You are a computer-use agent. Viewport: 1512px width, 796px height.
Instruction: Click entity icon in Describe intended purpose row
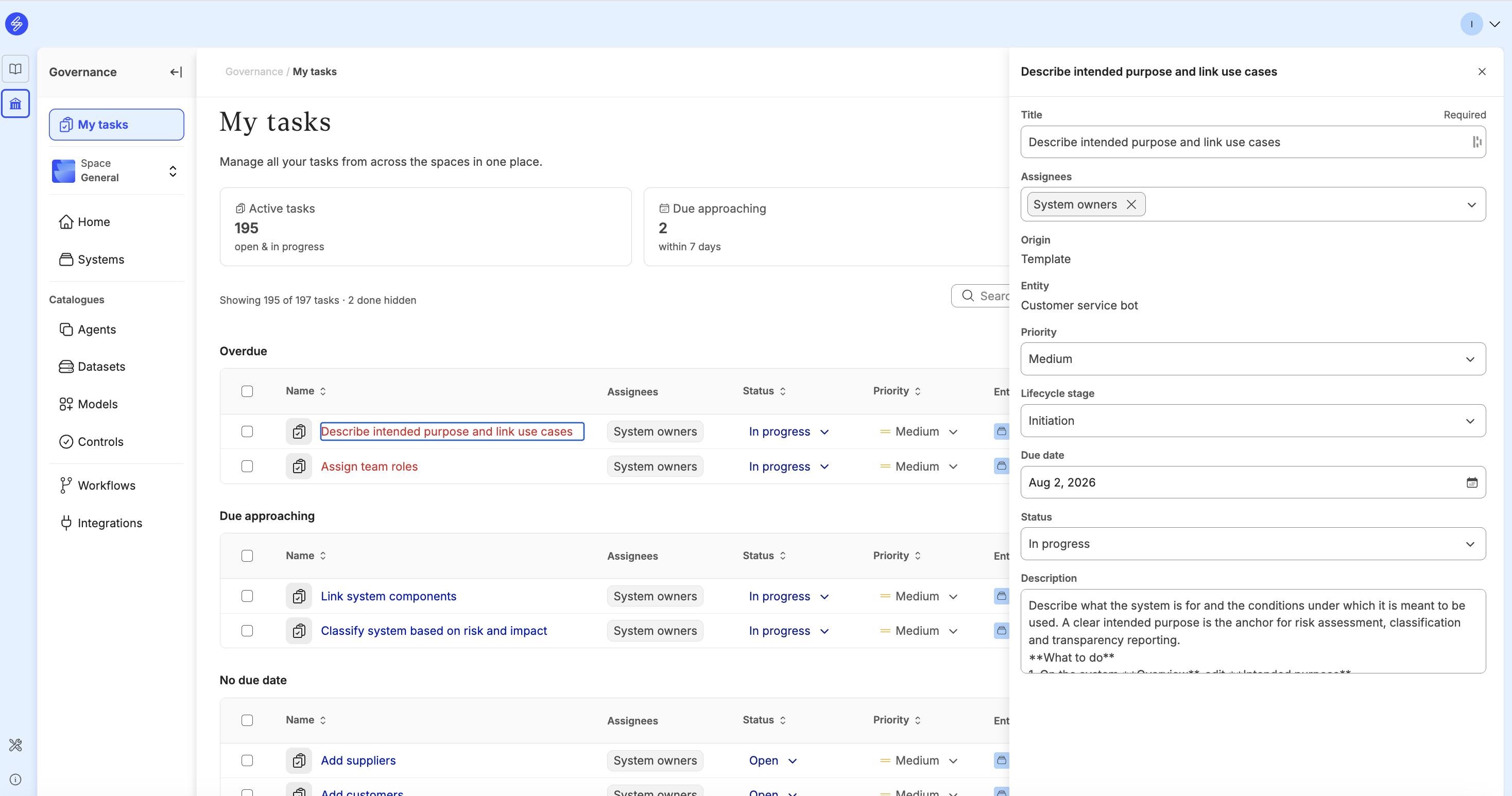(1001, 431)
